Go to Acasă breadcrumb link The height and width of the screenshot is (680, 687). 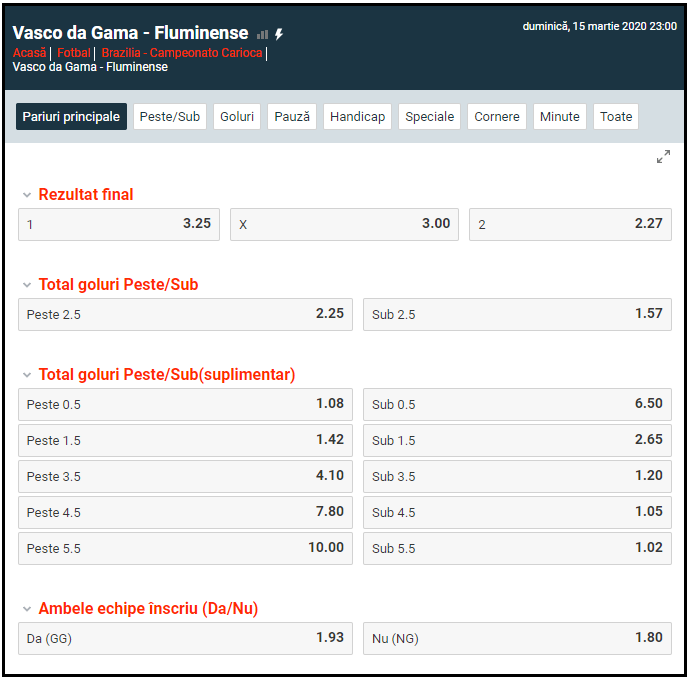[x=30, y=53]
